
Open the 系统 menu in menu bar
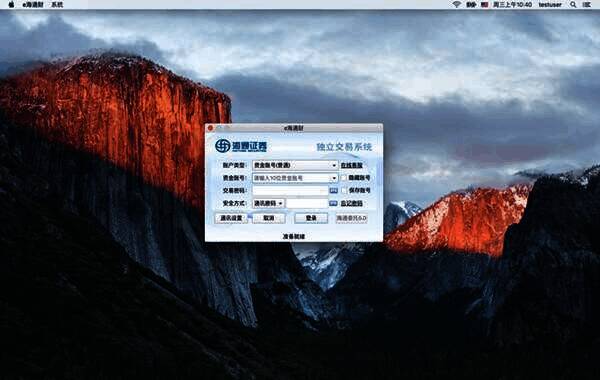coord(57,5)
